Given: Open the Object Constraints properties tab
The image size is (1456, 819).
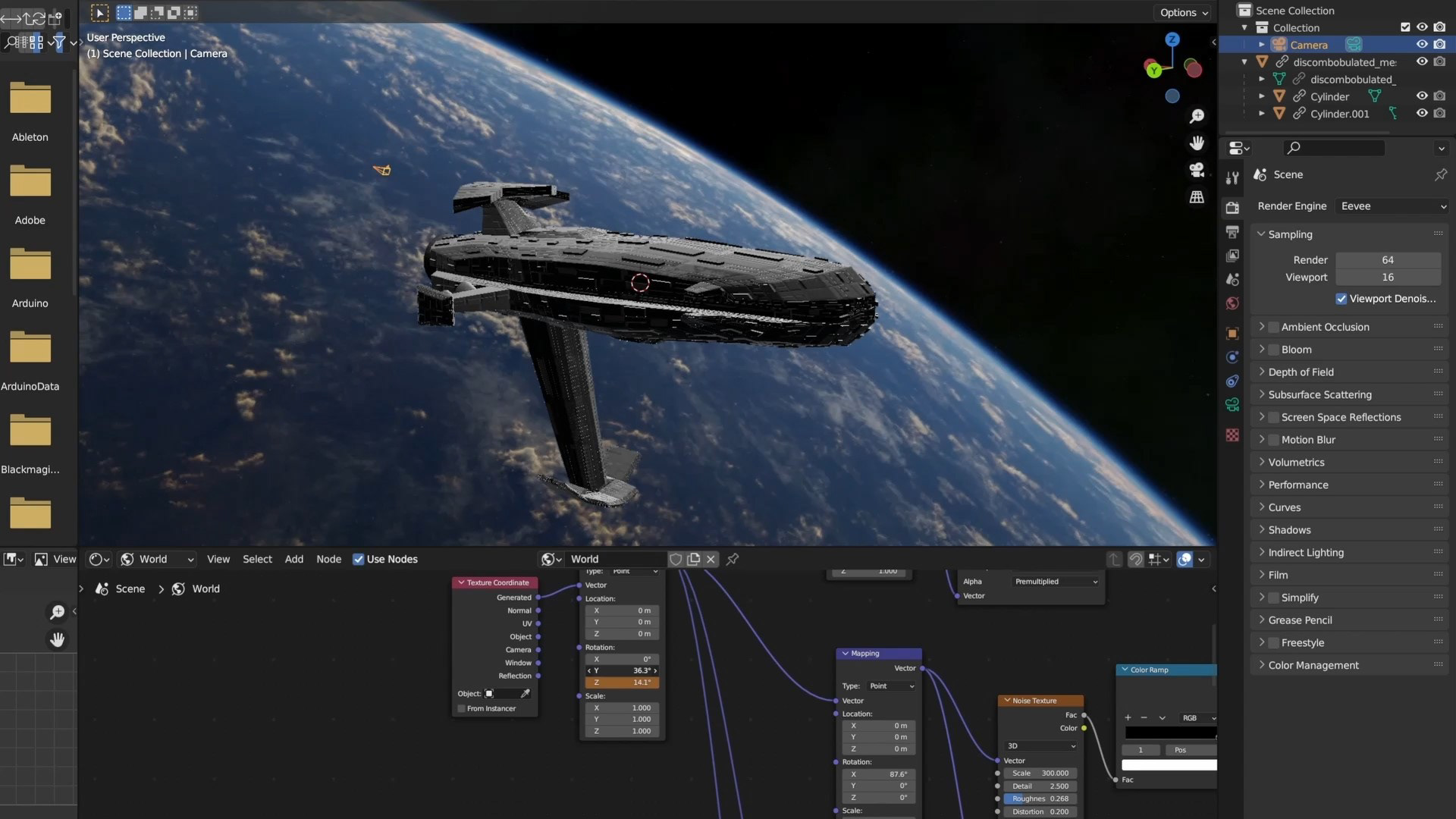Looking at the screenshot, I should (x=1232, y=381).
